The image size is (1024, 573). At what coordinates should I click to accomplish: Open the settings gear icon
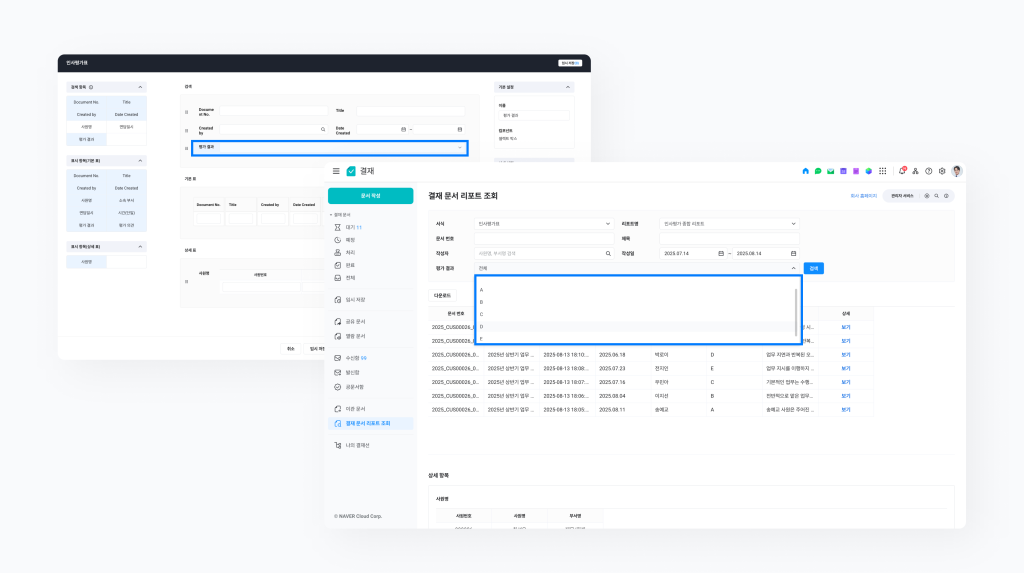(x=942, y=171)
